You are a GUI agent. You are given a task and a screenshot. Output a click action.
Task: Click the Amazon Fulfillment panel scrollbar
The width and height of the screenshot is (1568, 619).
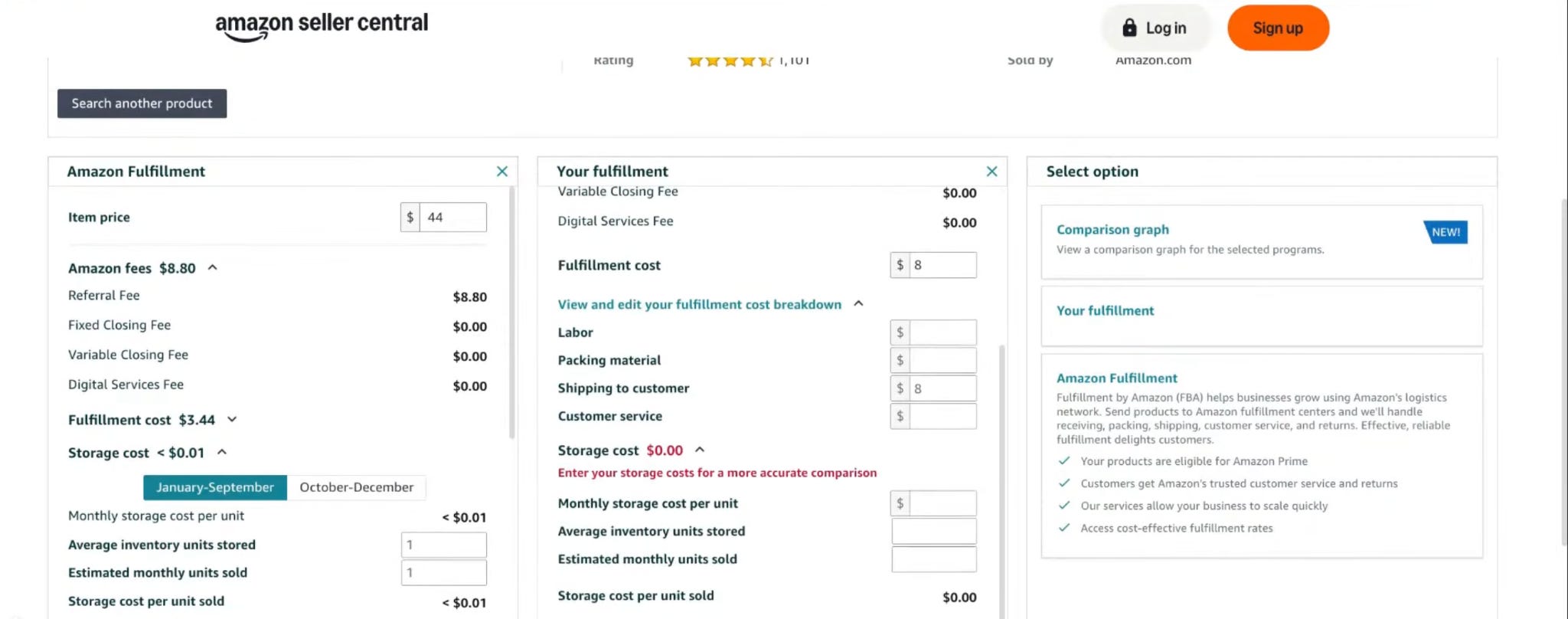[511, 313]
